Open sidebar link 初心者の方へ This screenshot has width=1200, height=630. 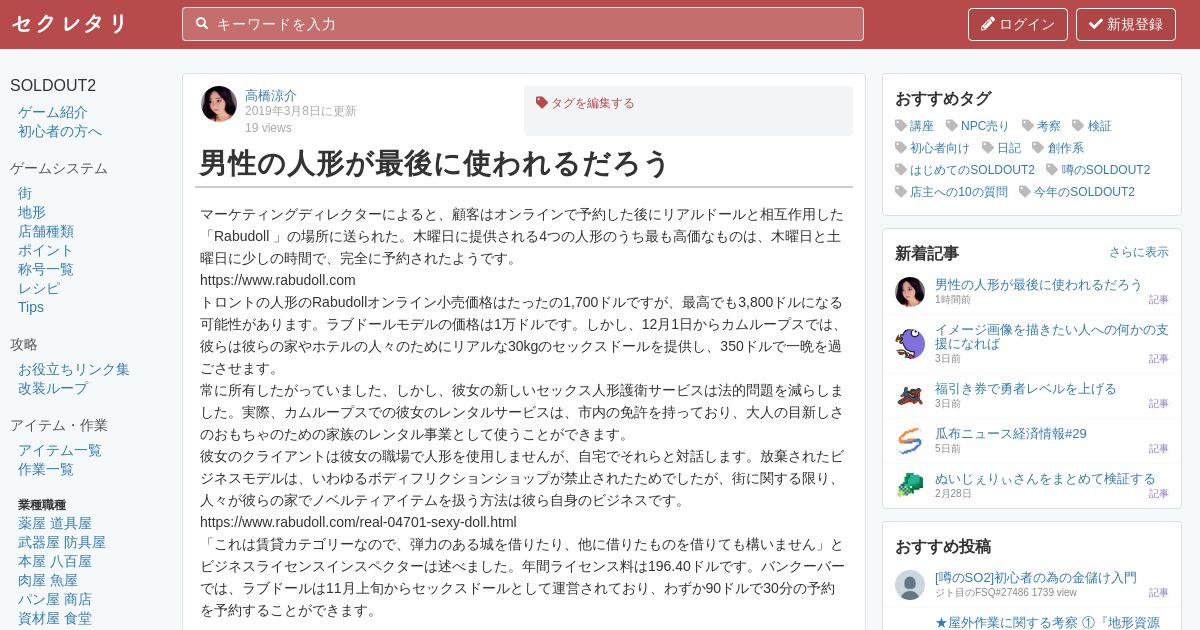[60, 131]
